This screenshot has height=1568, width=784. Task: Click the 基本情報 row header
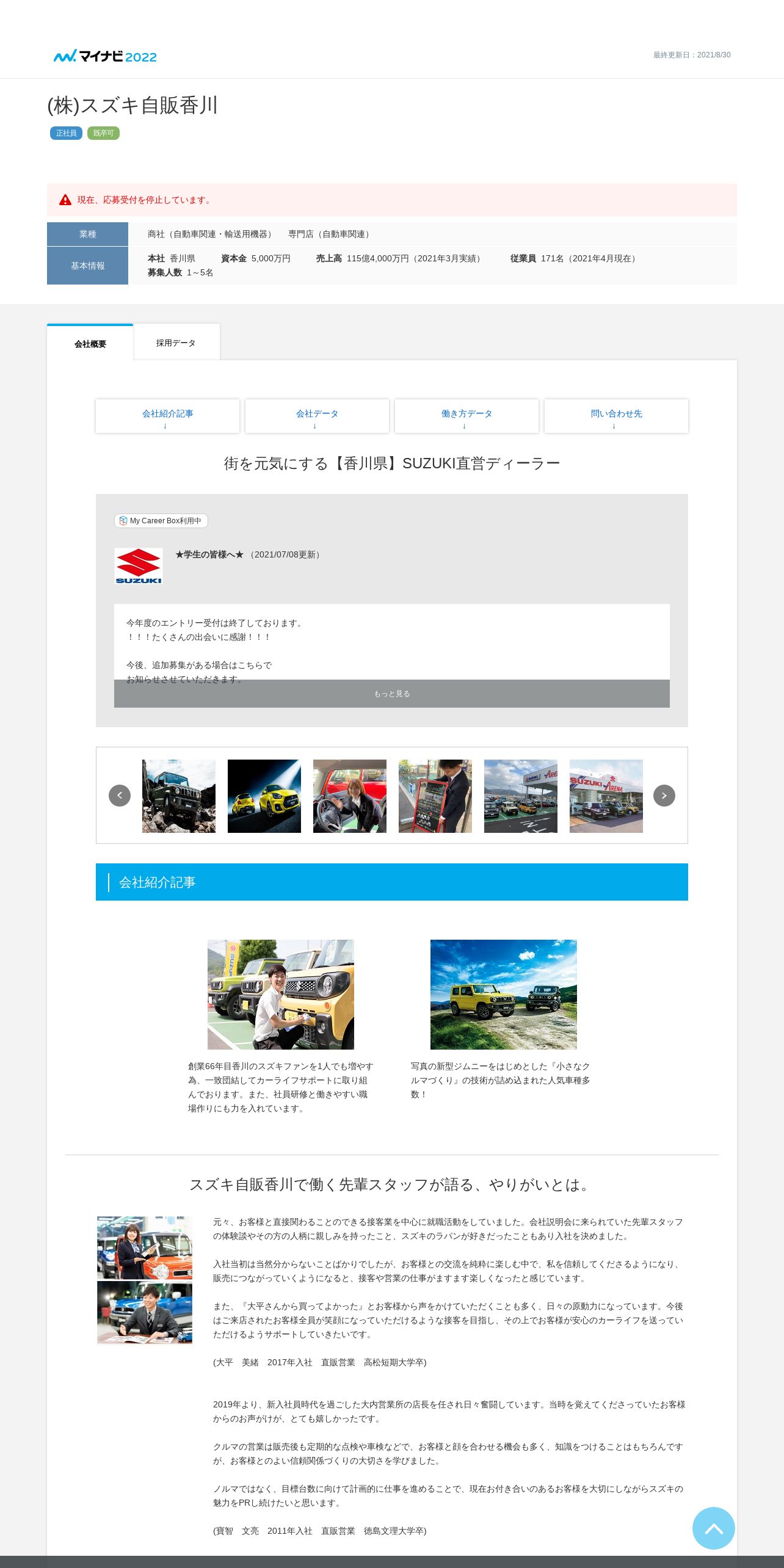[x=87, y=266]
